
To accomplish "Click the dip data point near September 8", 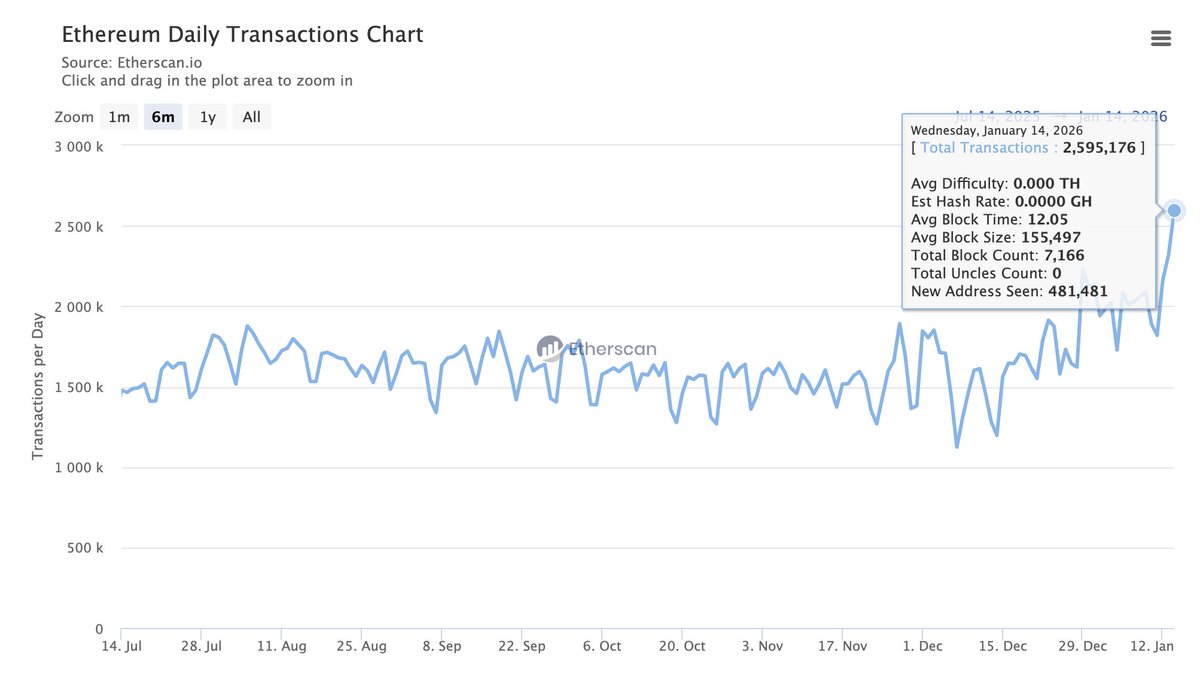I will (437, 410).
